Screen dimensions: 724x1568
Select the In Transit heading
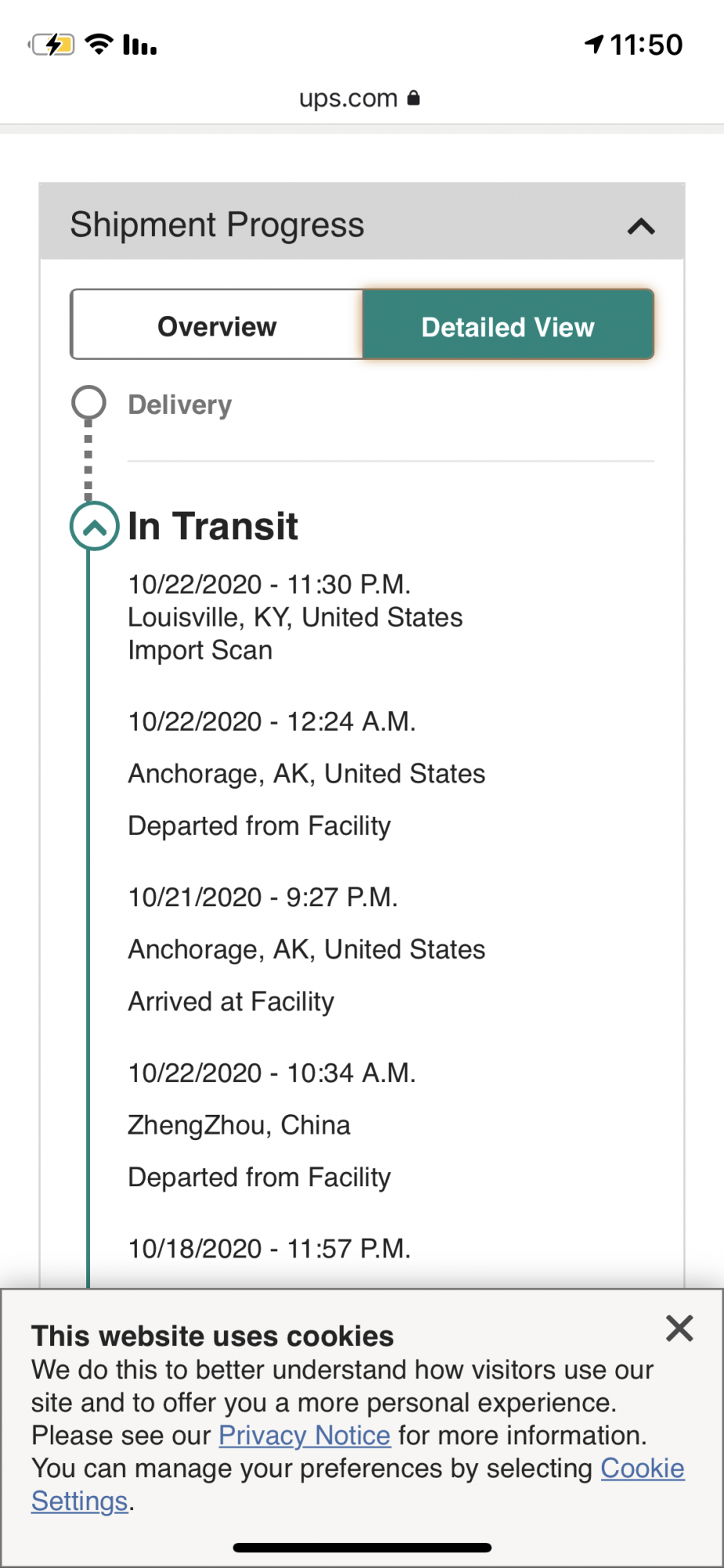(x=213, y=526)
